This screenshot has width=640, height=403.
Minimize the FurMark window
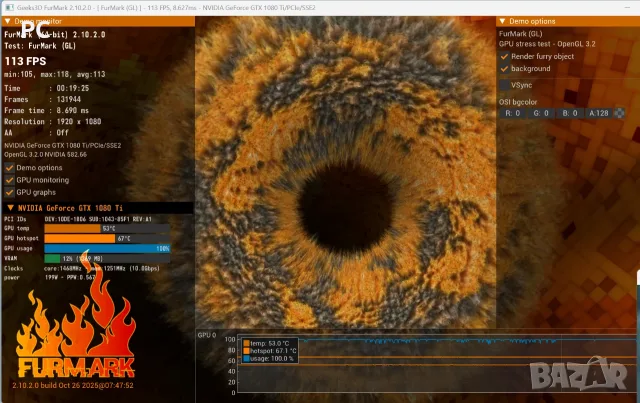[627, 7]
